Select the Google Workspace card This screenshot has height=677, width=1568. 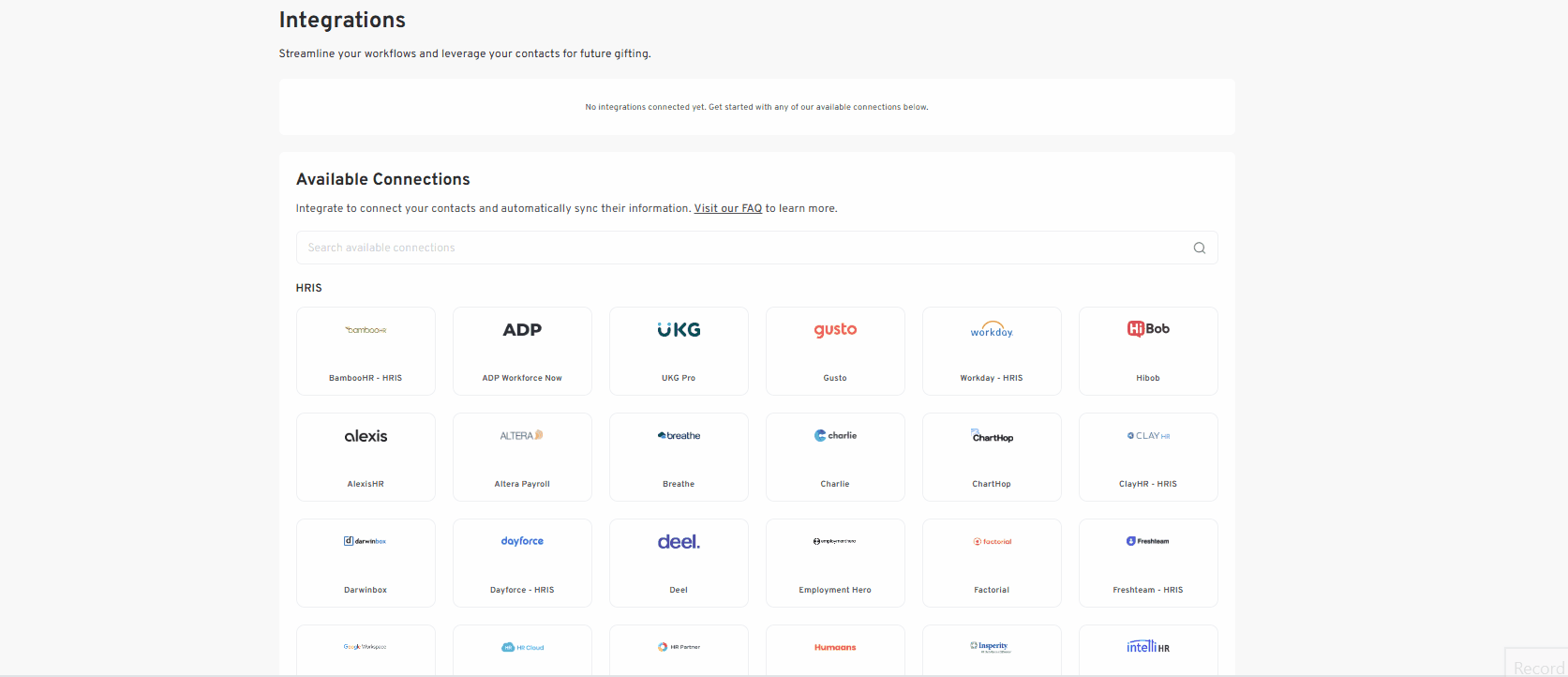366,650
